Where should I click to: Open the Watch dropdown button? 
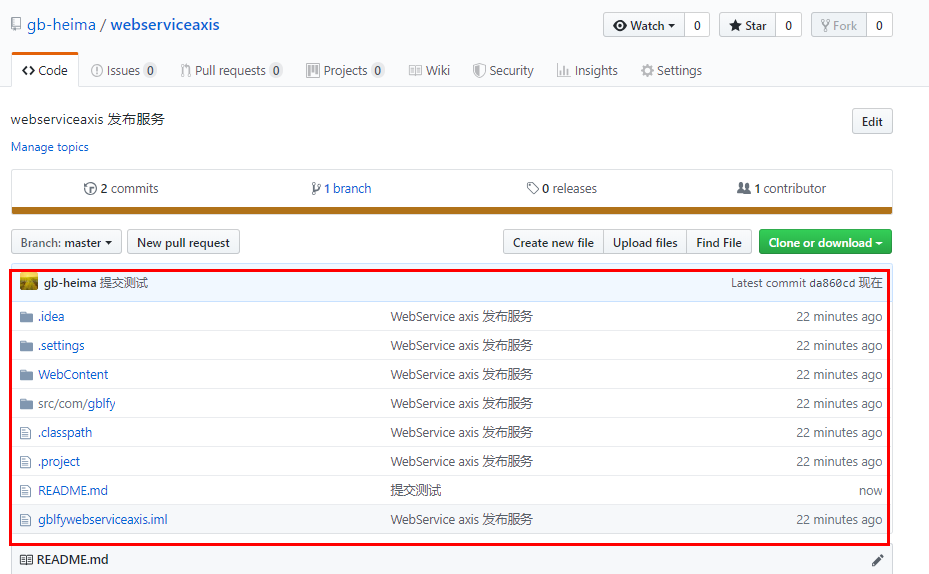[644, 25]
